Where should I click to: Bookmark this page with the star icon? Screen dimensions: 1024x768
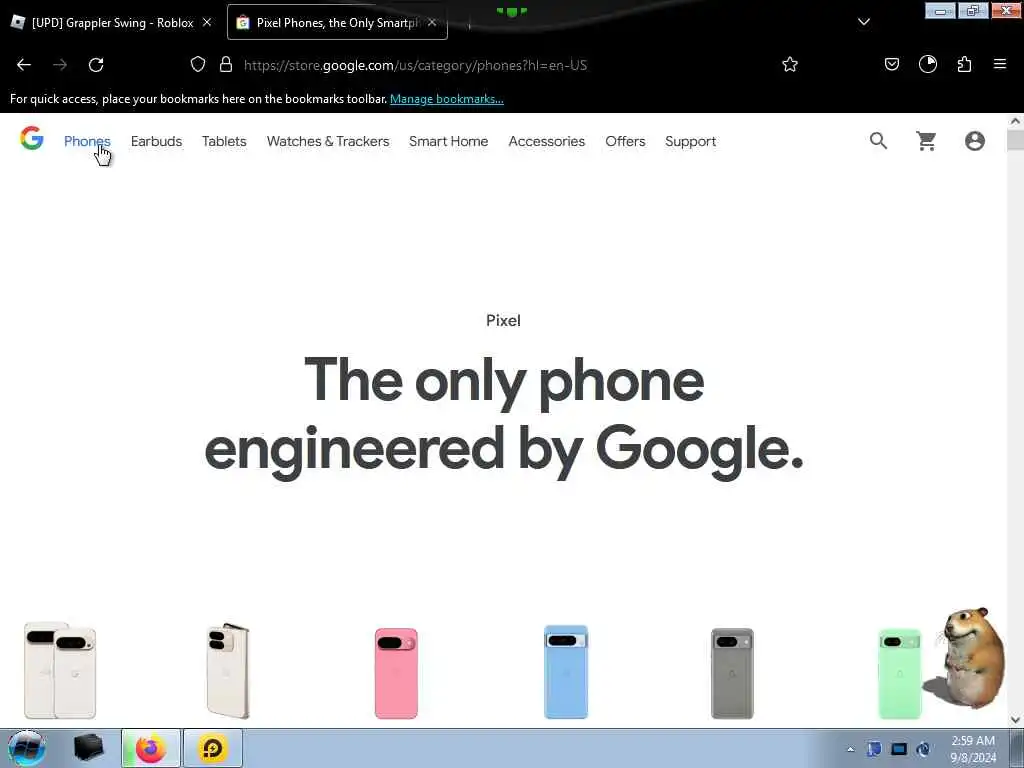(790, 64)
